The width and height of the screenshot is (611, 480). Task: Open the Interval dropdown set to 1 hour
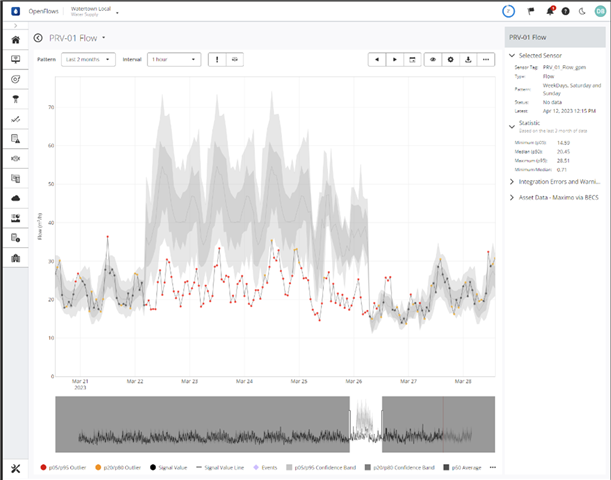tap(173, 59)
